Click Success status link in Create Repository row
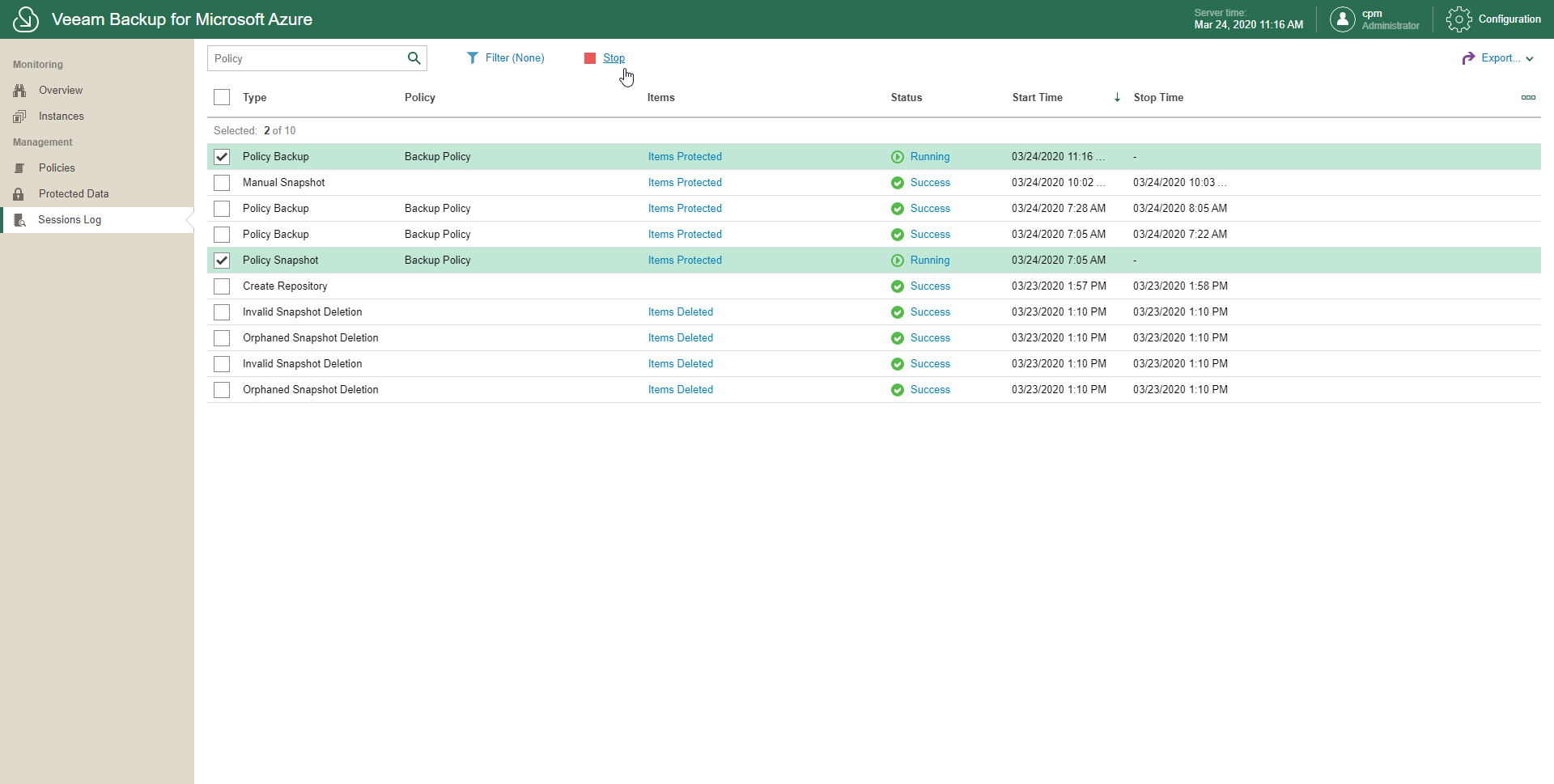 click(x=930, y=286)
